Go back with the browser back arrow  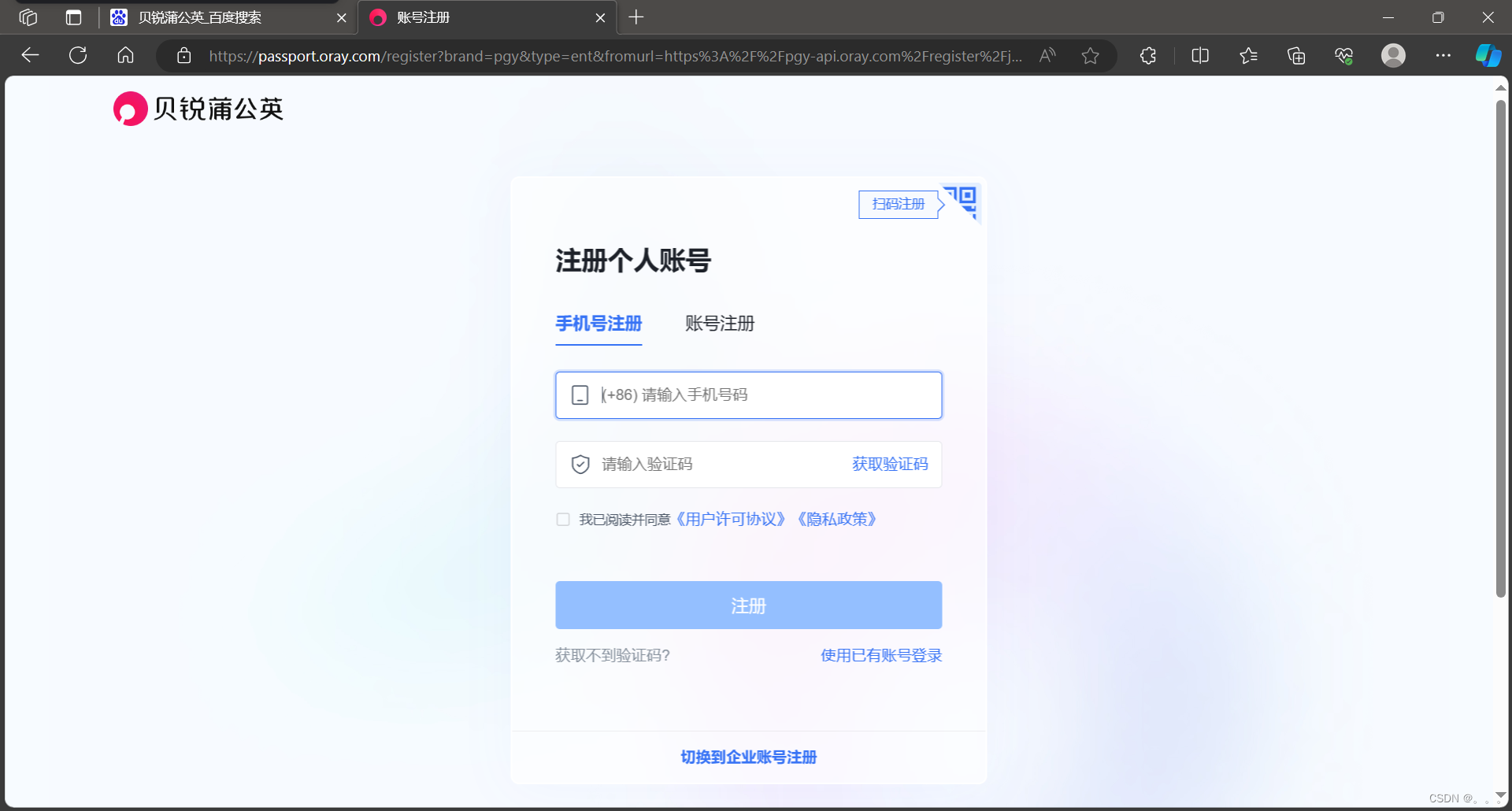30,55
